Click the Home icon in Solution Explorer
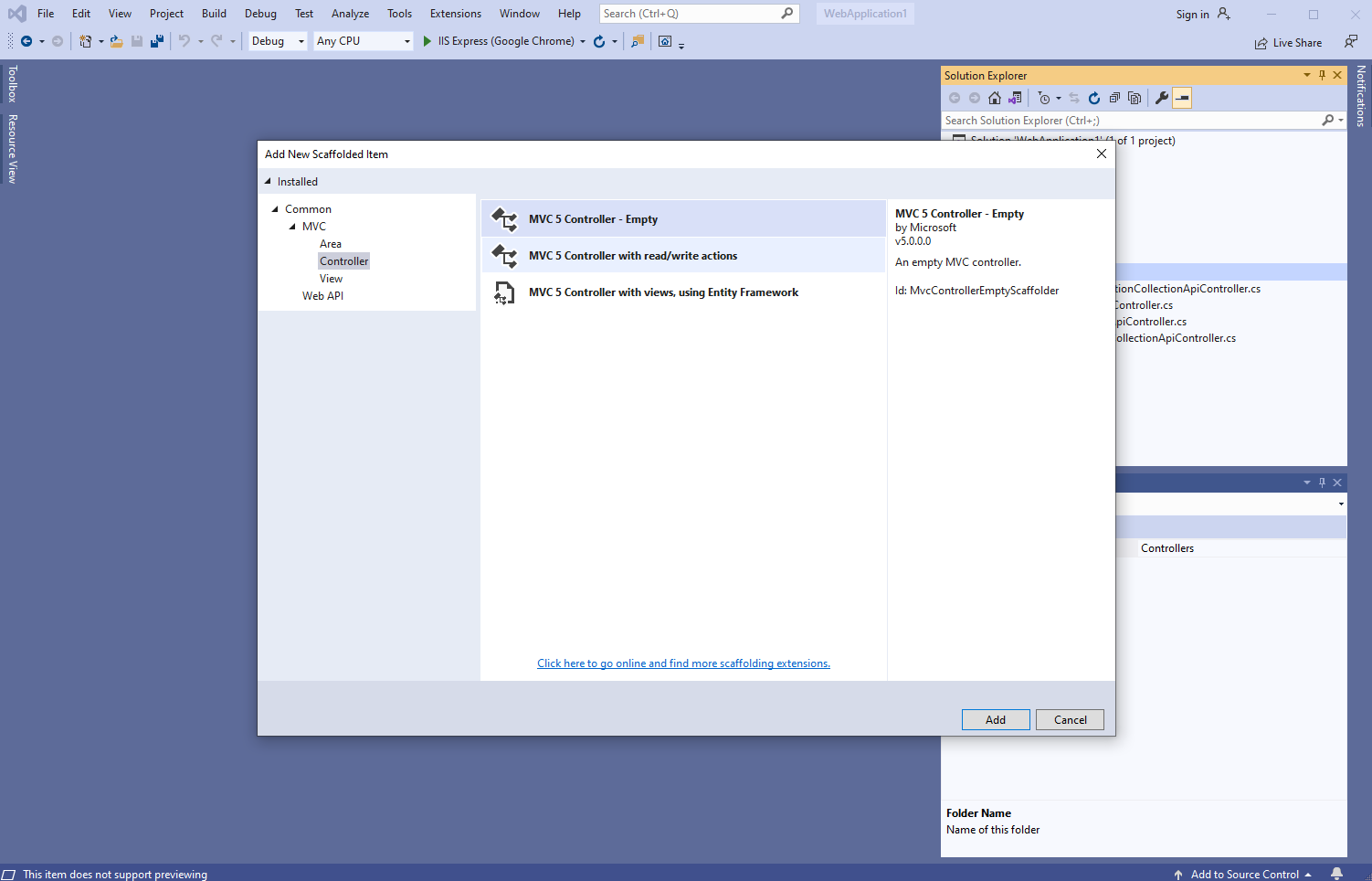 point(995,98)
